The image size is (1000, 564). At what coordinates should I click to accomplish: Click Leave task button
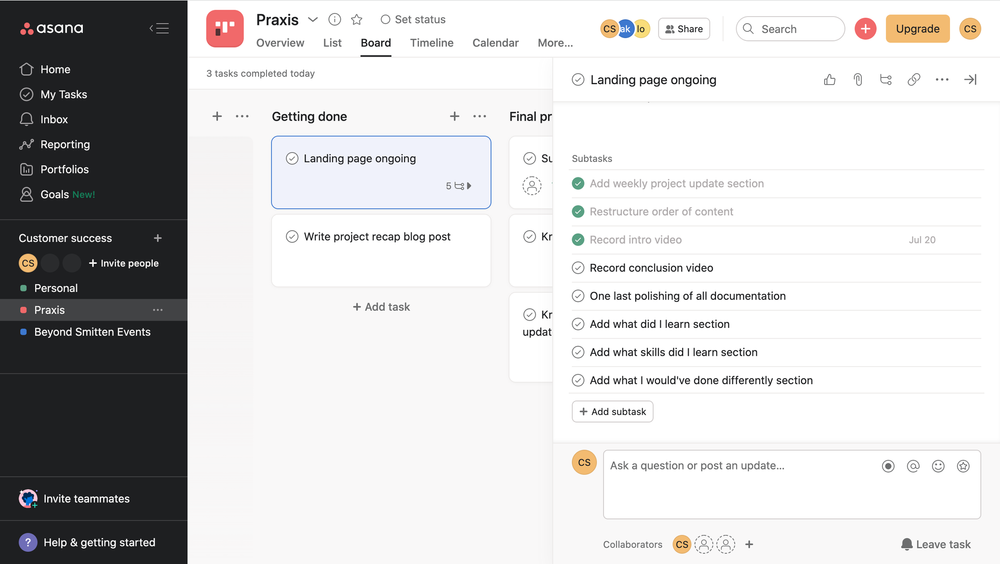tap(936, 544)
